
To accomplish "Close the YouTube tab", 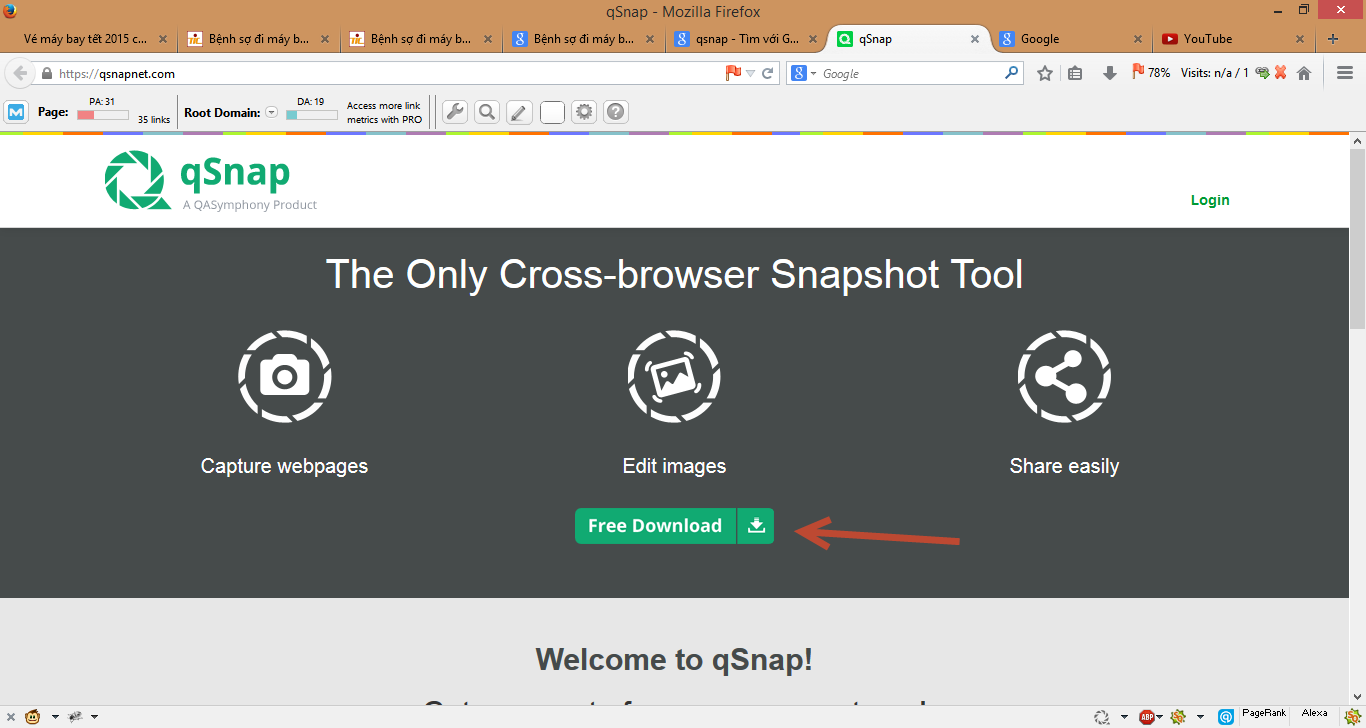I will point(1300,39).
